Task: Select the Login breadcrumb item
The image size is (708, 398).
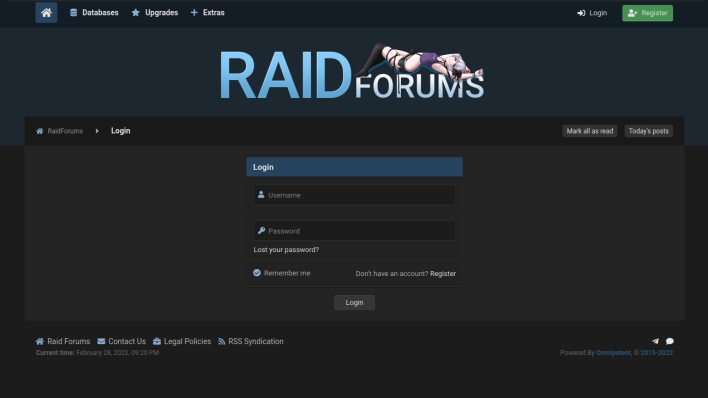Action: [121, 131]
